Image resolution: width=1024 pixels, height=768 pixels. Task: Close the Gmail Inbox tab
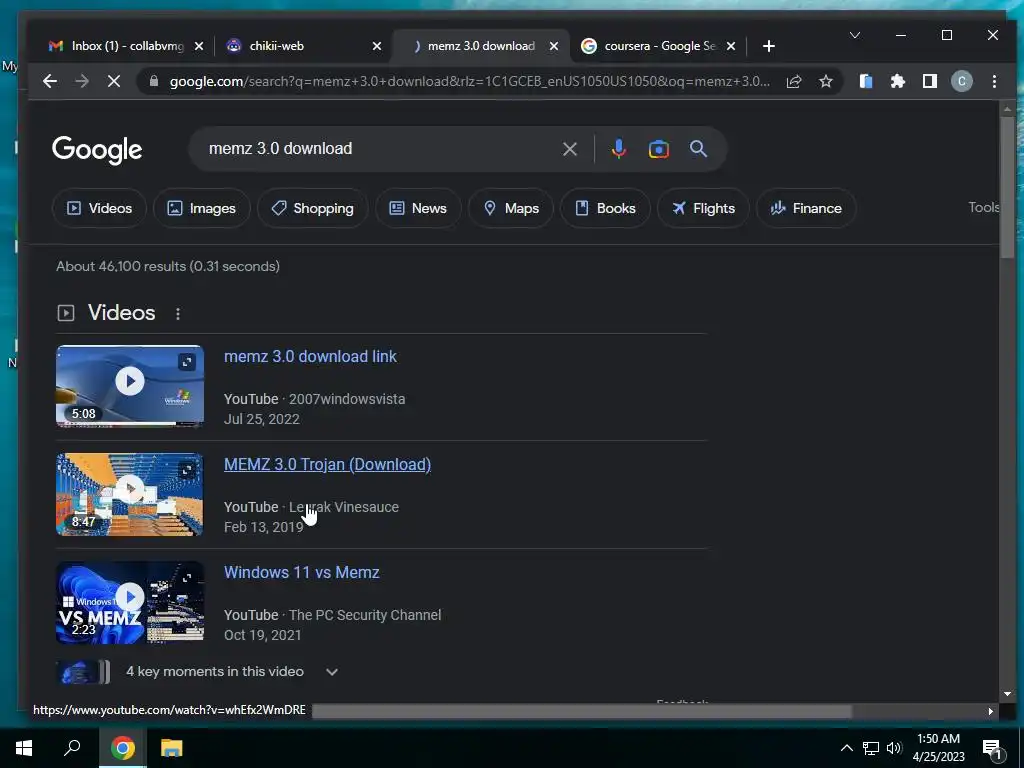pyautogui.click(x=199, y=46)
